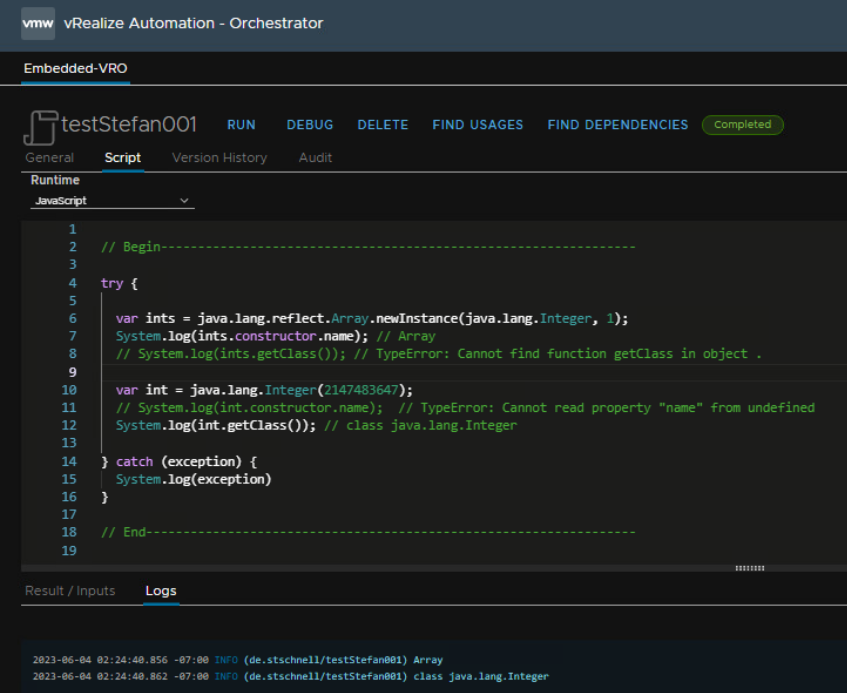This screenshot has height=693, width=847.
Task: Switch to the Logs tab
Action: [x=161, y=591]
